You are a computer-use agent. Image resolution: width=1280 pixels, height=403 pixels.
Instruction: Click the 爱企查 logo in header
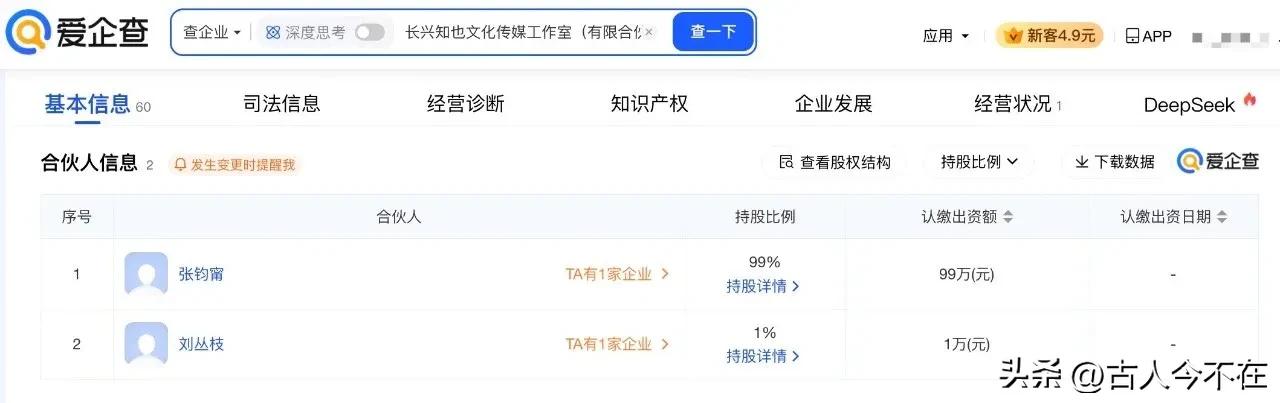(78, 33)
